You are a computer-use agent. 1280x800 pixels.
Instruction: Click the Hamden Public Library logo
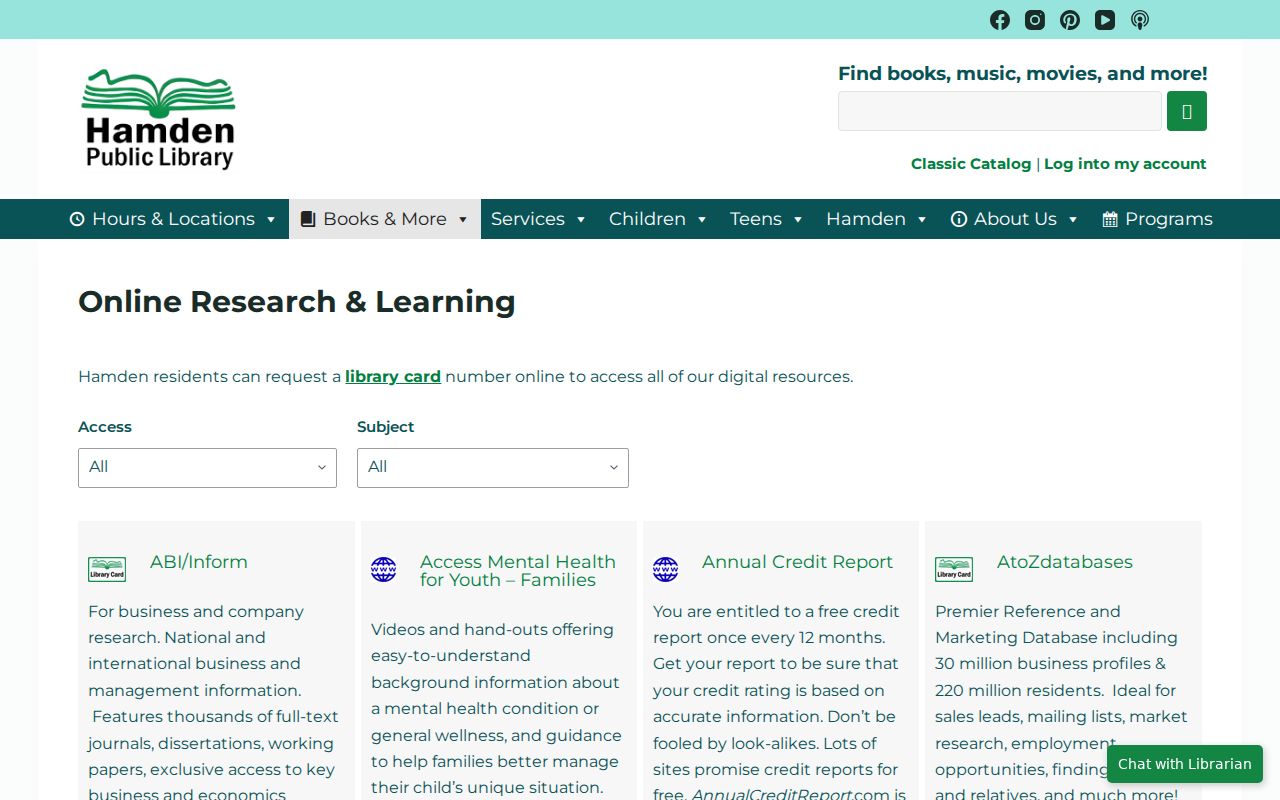click(x=158, y=119)
